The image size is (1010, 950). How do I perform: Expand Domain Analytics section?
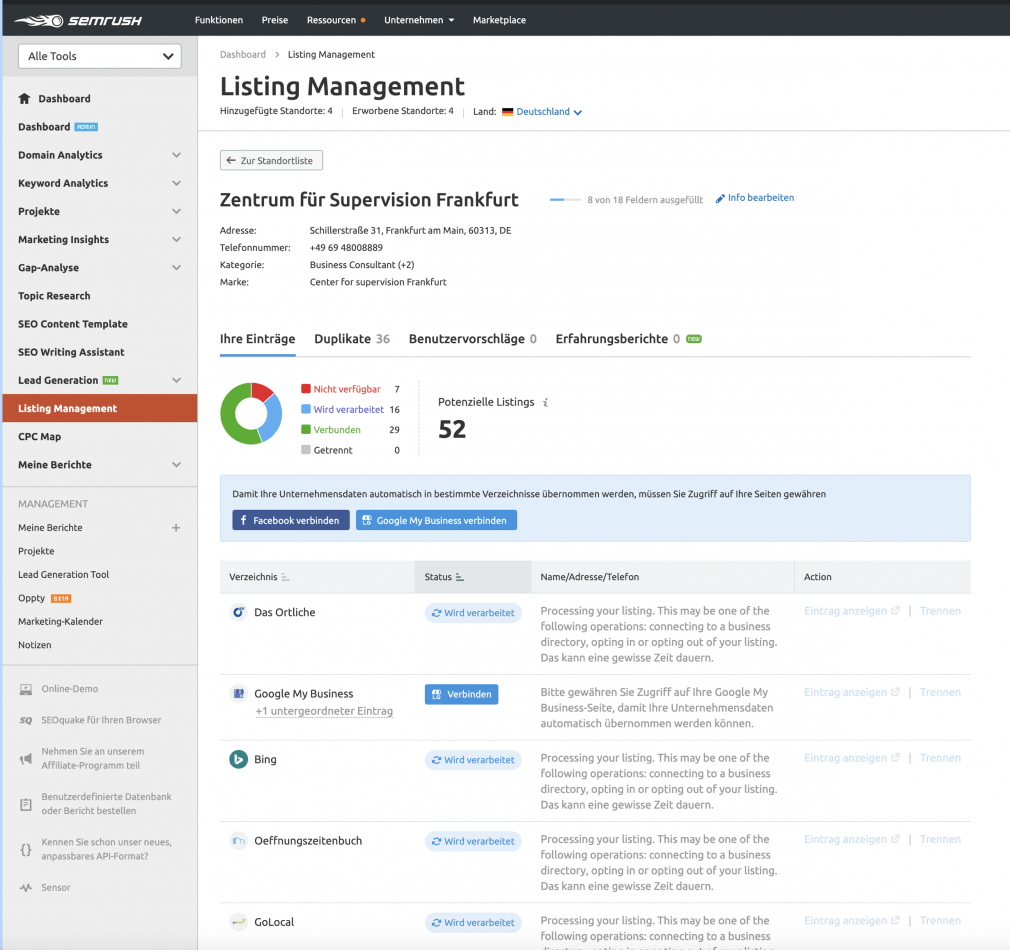(176, 155)
